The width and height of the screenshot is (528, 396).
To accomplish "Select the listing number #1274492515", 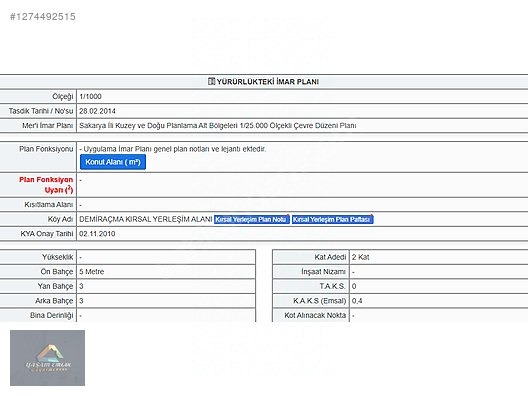I will [43, 17].
